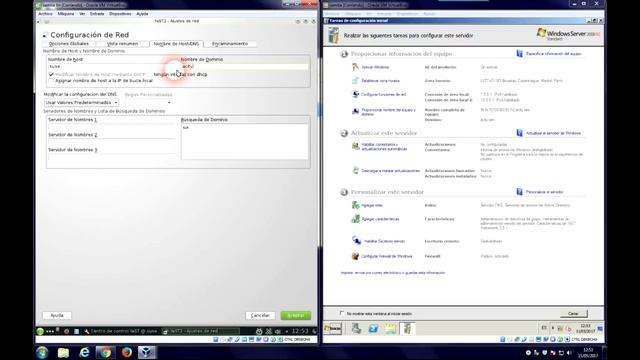Viewport: 640px width, 360px height.
Task: Switch to Encaminamiento tab
Action: point(230,44)
